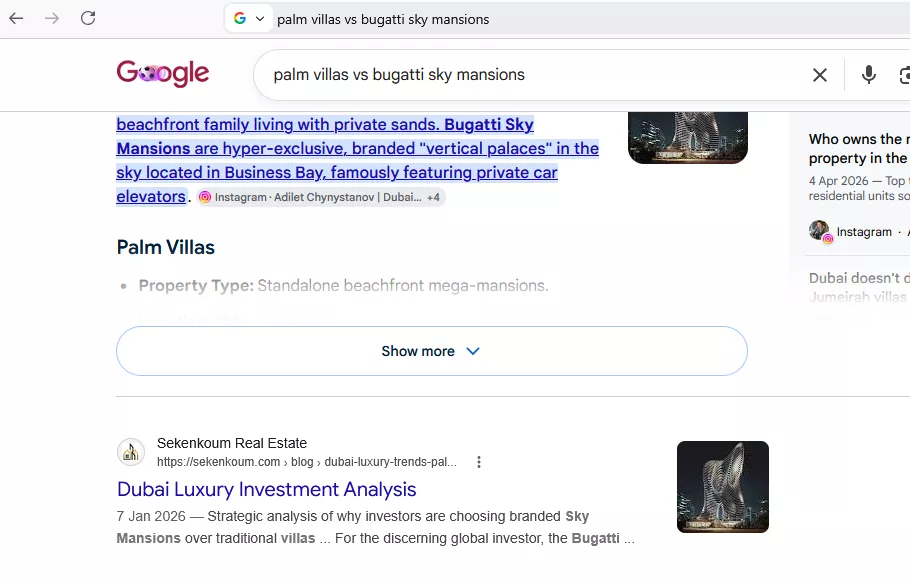Open the sekenkoum.com blog URL breadcrumb
The width and height of the screenshot is (910, 578).
[x=306, y=462]
